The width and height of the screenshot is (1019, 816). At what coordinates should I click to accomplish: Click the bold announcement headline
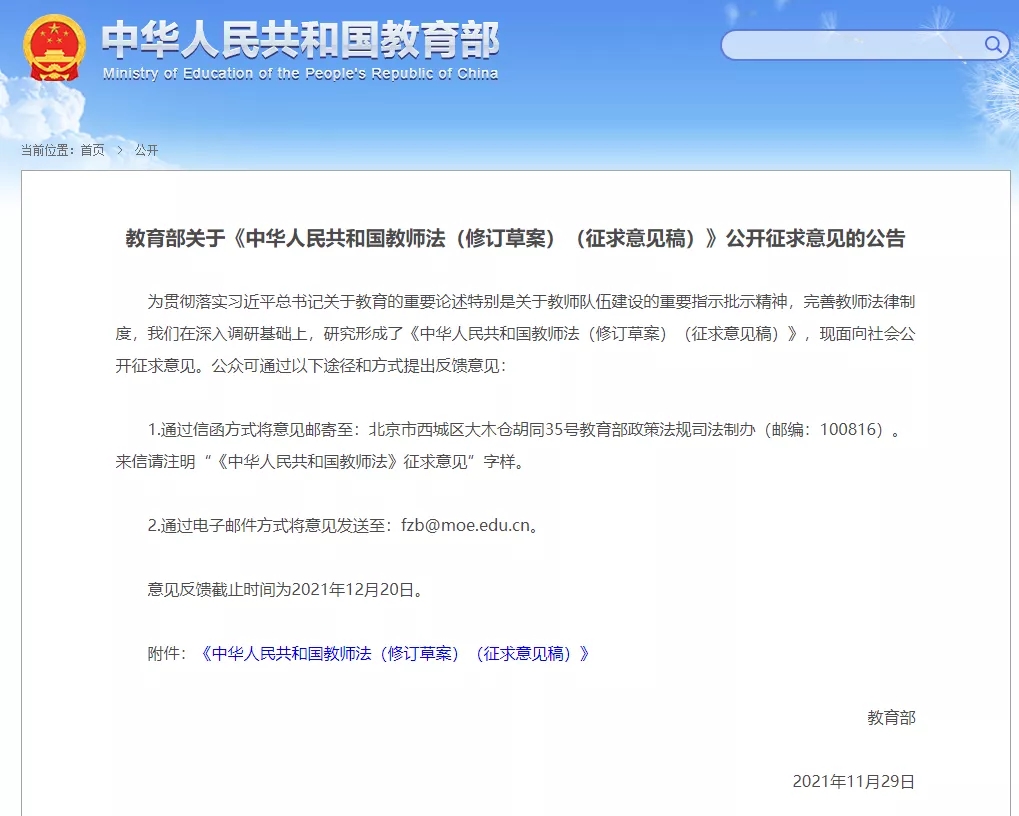pos(515,239)
